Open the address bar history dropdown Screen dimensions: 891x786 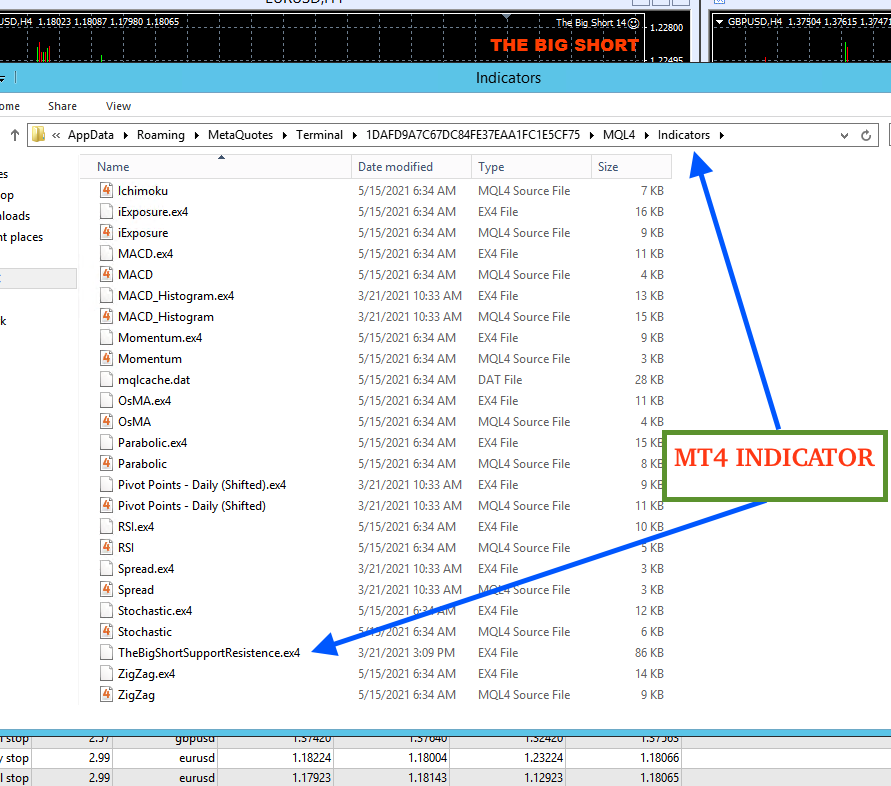(844, 135)
